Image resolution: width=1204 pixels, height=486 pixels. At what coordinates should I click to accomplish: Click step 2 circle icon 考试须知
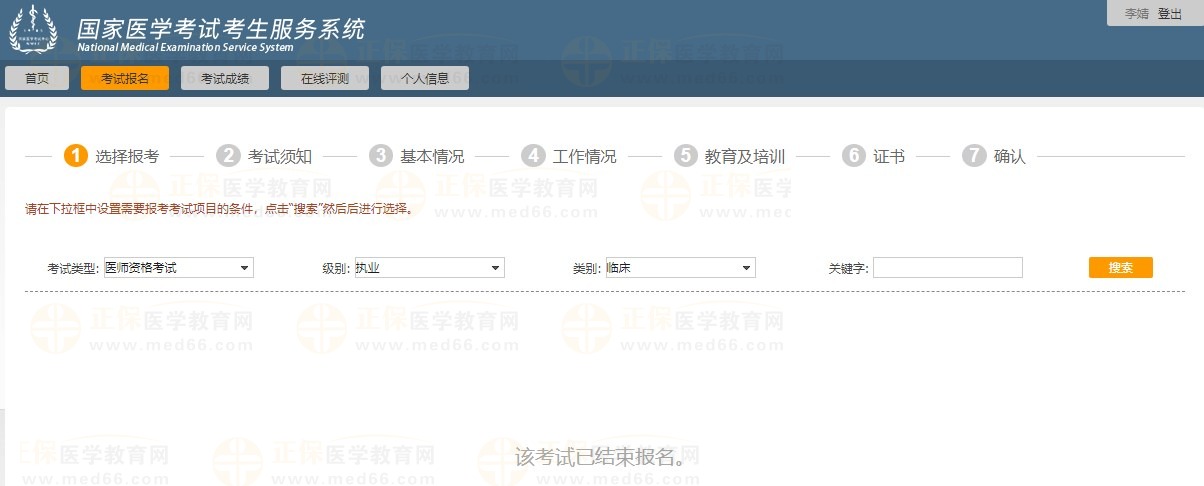(x=229, y=156)
